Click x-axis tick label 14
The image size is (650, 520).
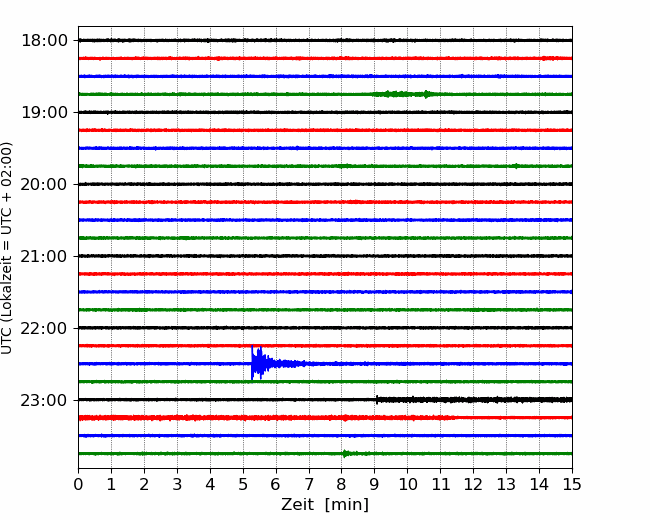(x=539, y=484)
